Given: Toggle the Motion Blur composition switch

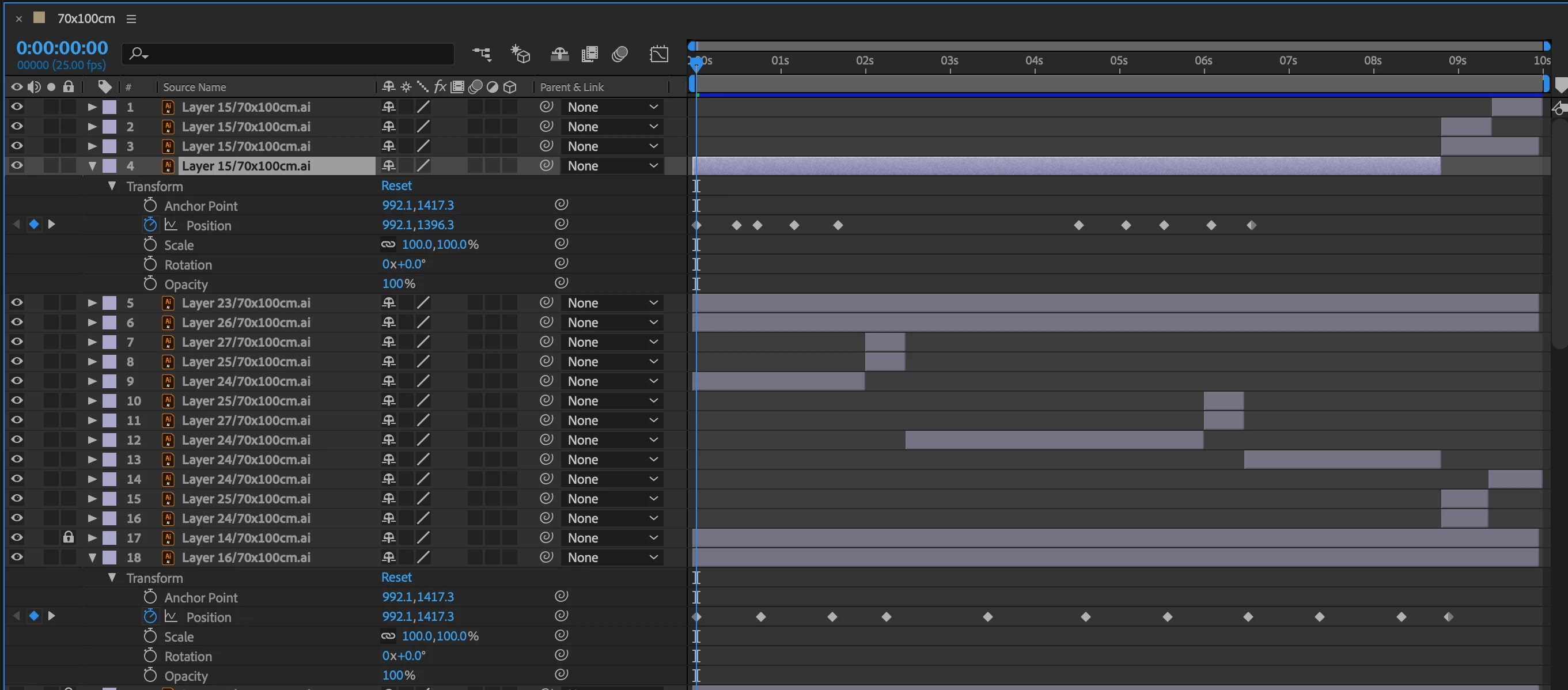Looking at the screenshot, I should click(x=620, y=54).
